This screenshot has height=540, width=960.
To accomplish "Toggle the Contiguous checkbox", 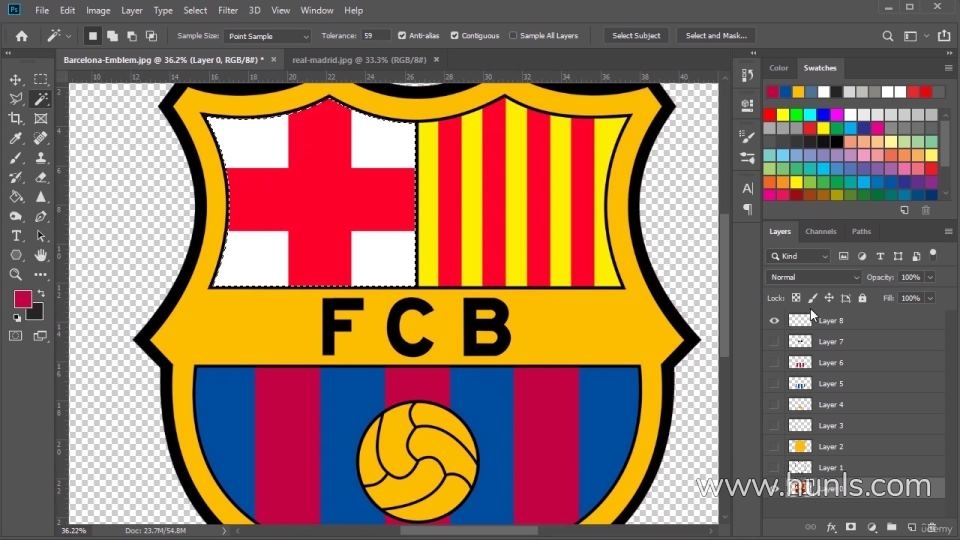I will pyautogui.click(x=454, y=36).
